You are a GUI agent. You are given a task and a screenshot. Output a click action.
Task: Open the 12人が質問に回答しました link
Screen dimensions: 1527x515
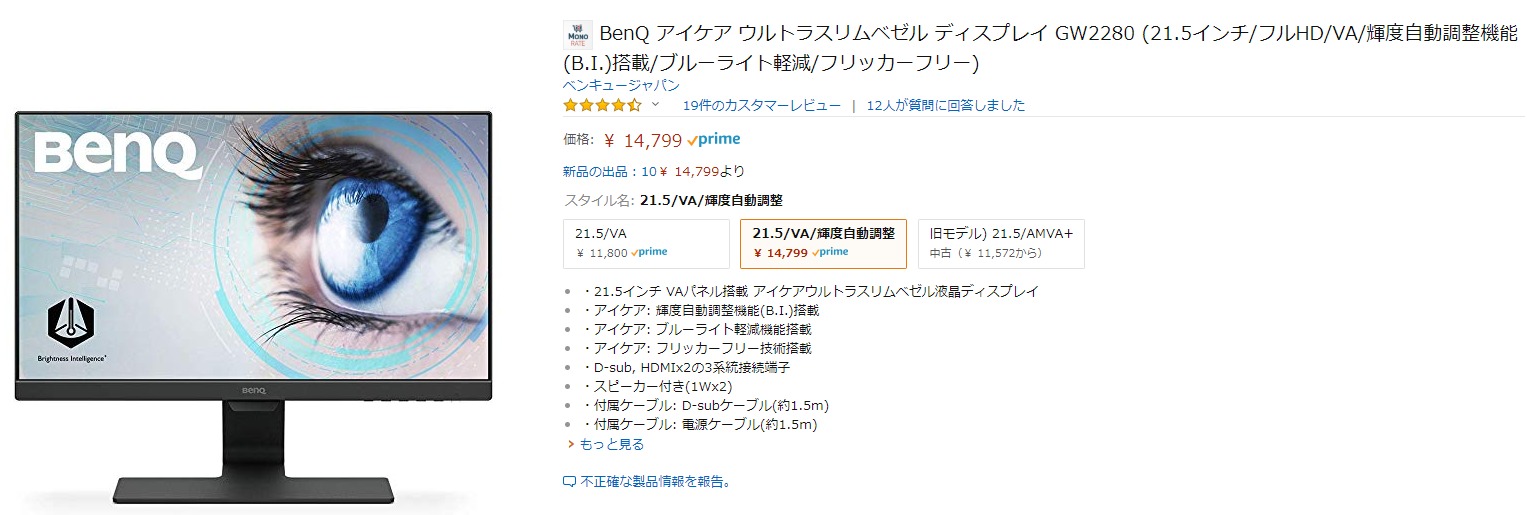[945, 105]
